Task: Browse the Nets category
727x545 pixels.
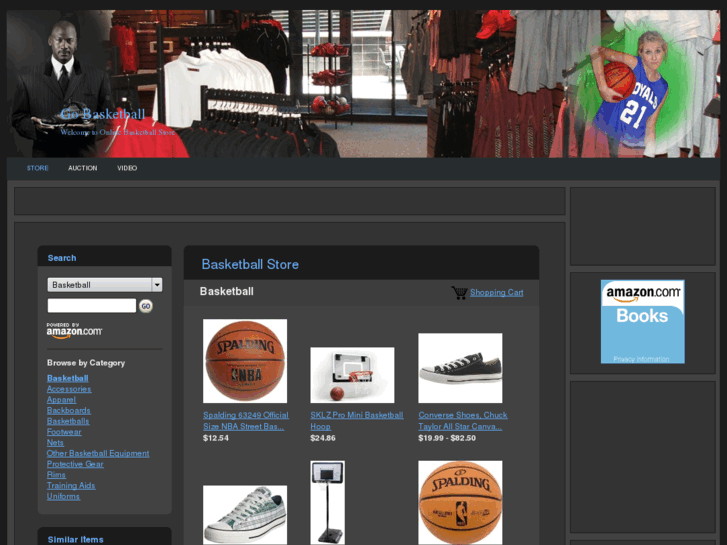Action: [x=55, y=442]
